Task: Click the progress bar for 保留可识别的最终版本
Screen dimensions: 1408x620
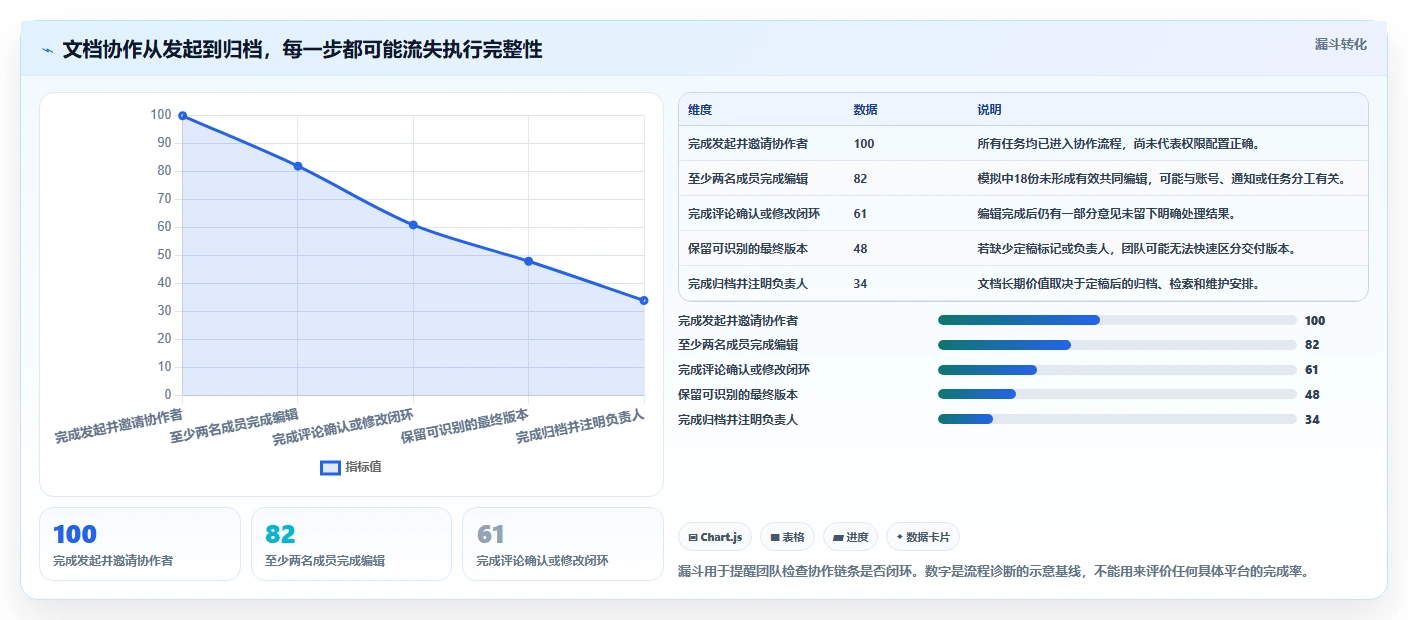Action: click(x=1117, y=395)
